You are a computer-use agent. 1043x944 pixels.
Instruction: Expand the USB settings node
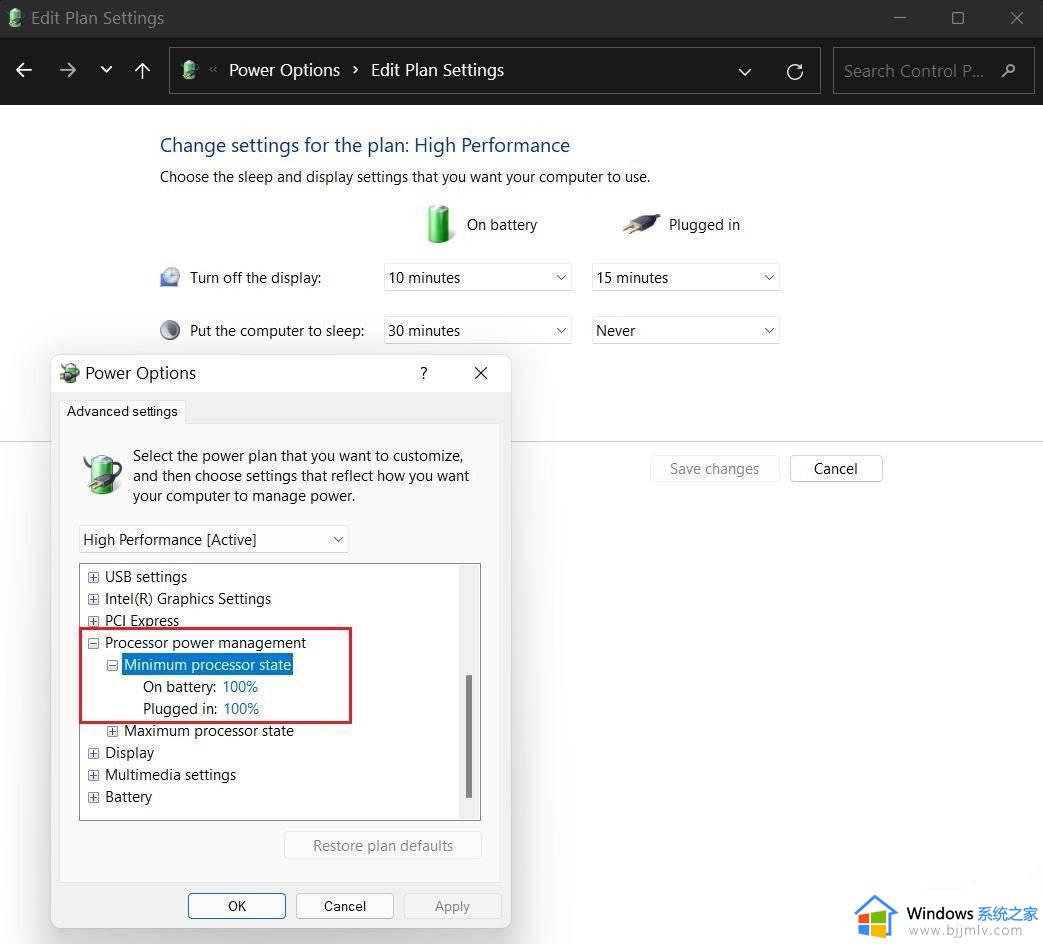[93, 577]
